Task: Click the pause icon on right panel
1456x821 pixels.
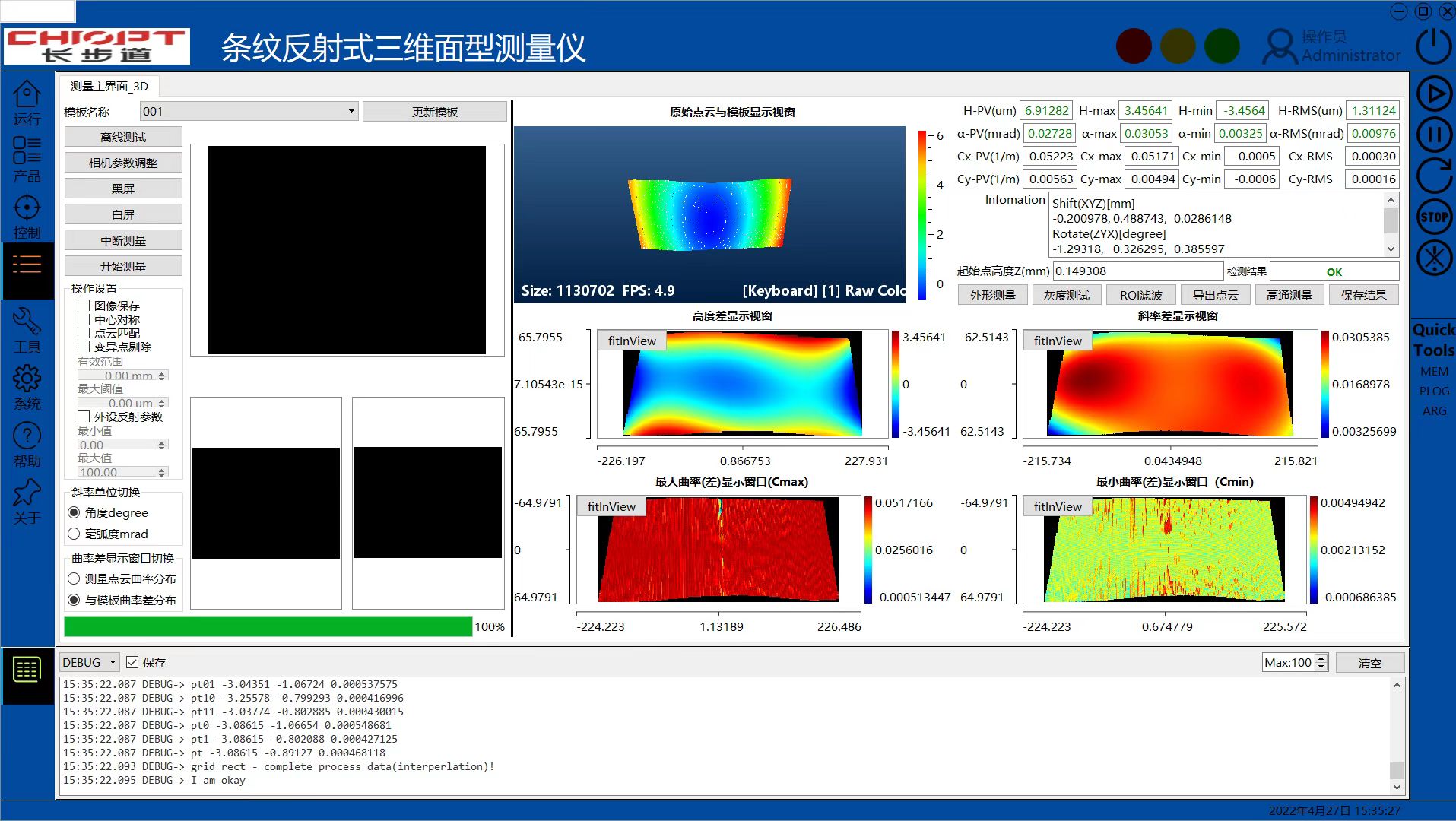Action: click(1434, 135)
